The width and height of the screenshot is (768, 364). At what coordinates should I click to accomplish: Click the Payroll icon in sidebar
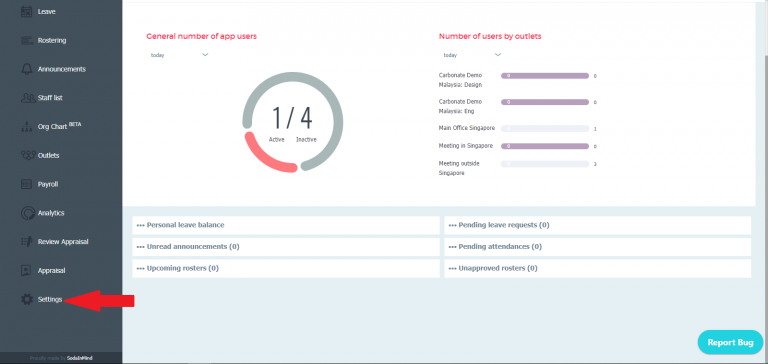click(x=26, y=184)
